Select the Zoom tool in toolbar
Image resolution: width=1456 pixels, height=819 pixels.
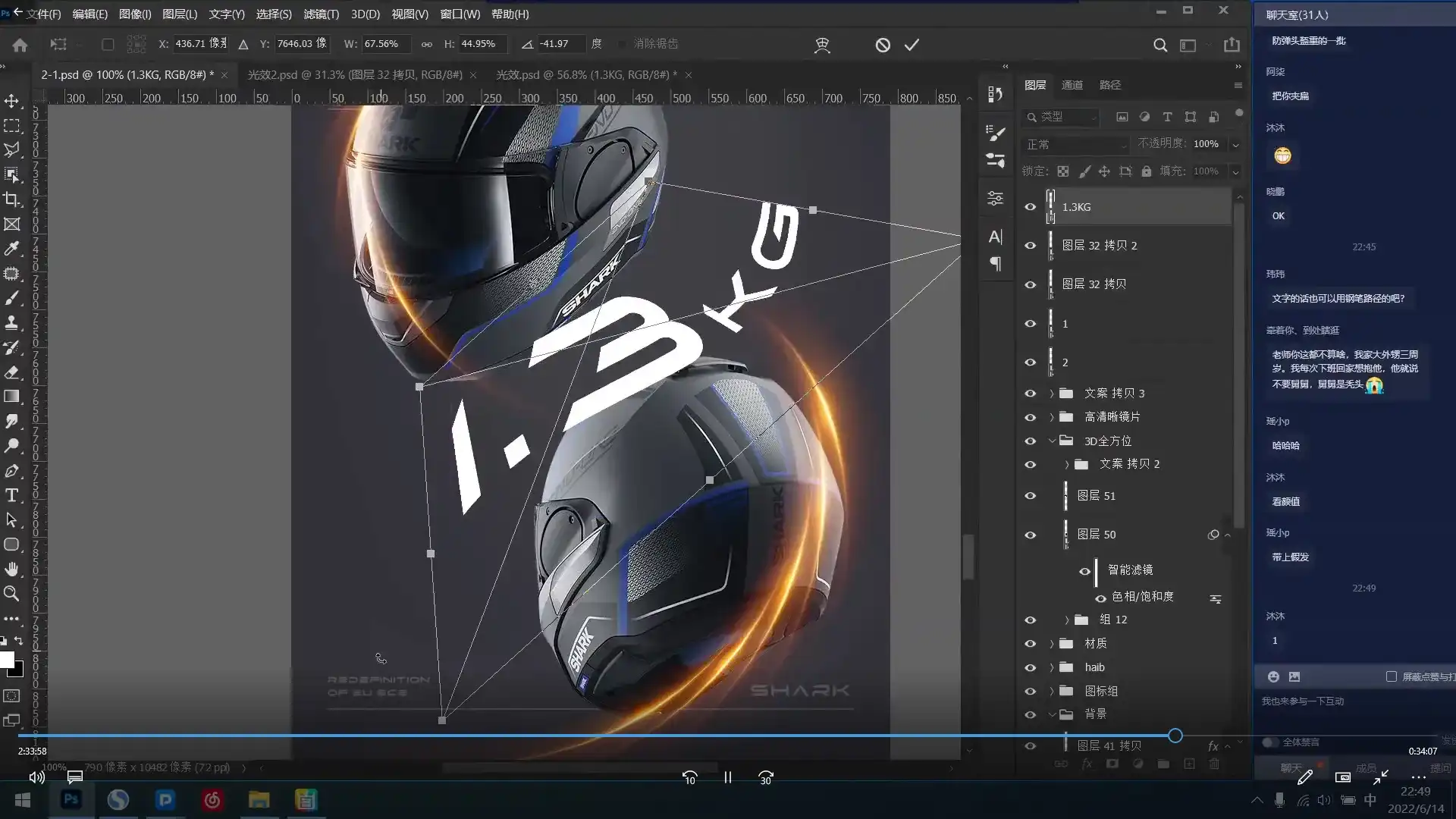click(11, 594)
